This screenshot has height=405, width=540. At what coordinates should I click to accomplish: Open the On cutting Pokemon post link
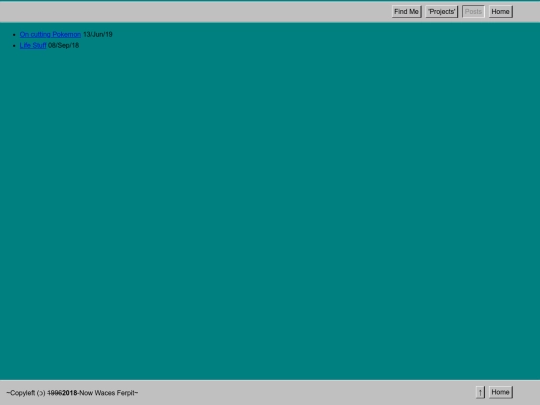(x=50, y=34)
